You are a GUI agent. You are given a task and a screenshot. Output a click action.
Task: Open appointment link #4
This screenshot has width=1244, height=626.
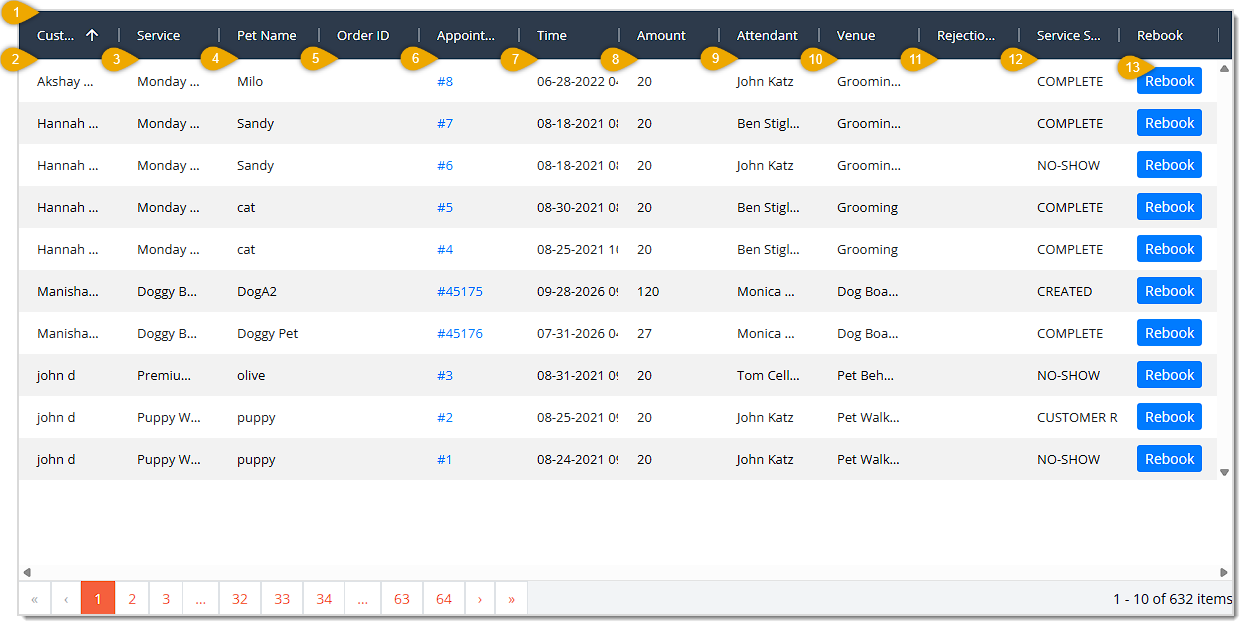445,249
